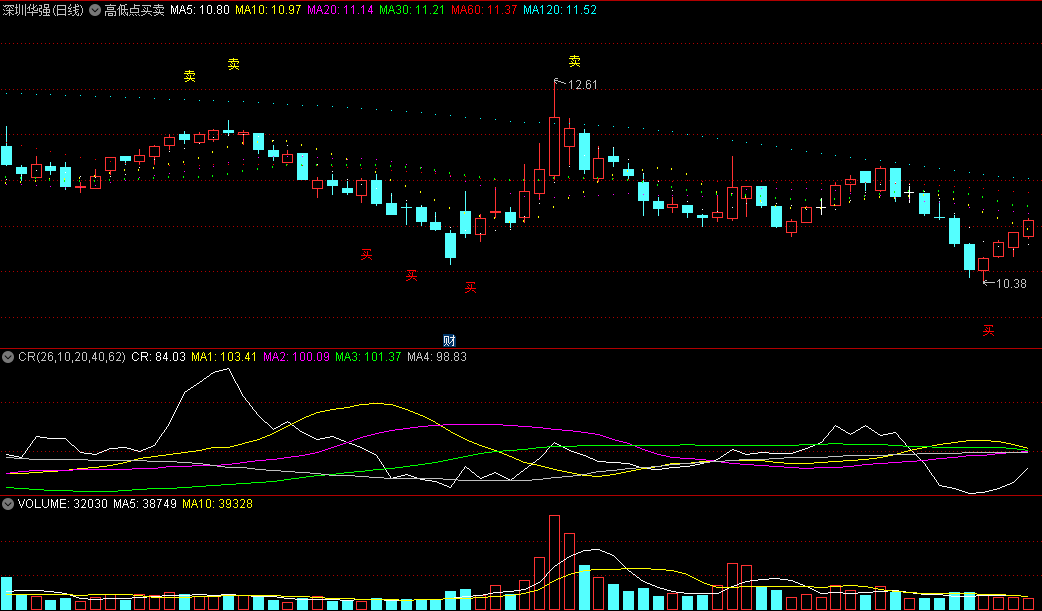Expand the VOLUME indicator menu arrow
The image size is (1042, 611).
point(8,504)
